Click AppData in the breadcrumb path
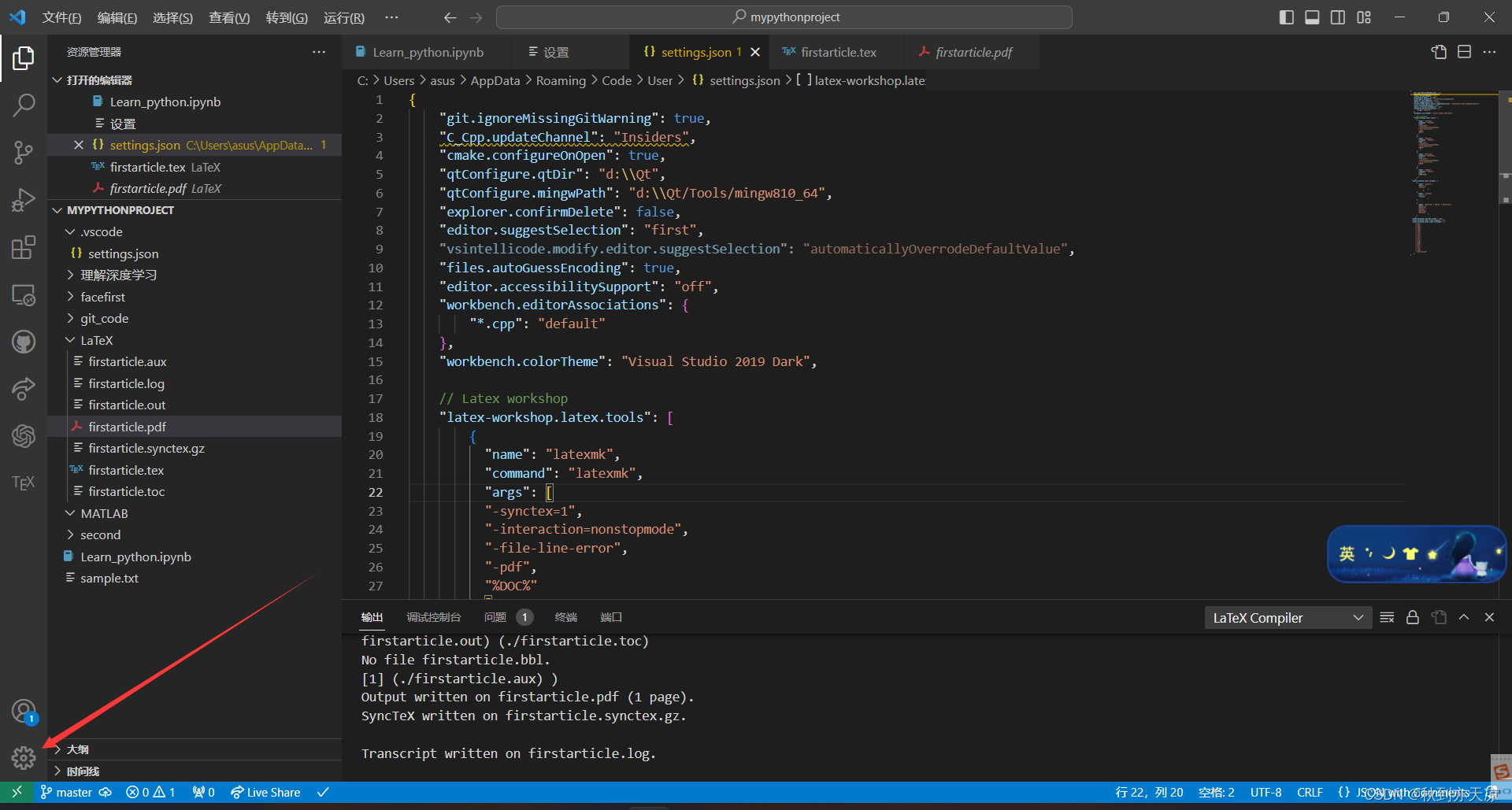This screenshot has height=810, width=1512. pyautogui.click(x=495, y=80)
